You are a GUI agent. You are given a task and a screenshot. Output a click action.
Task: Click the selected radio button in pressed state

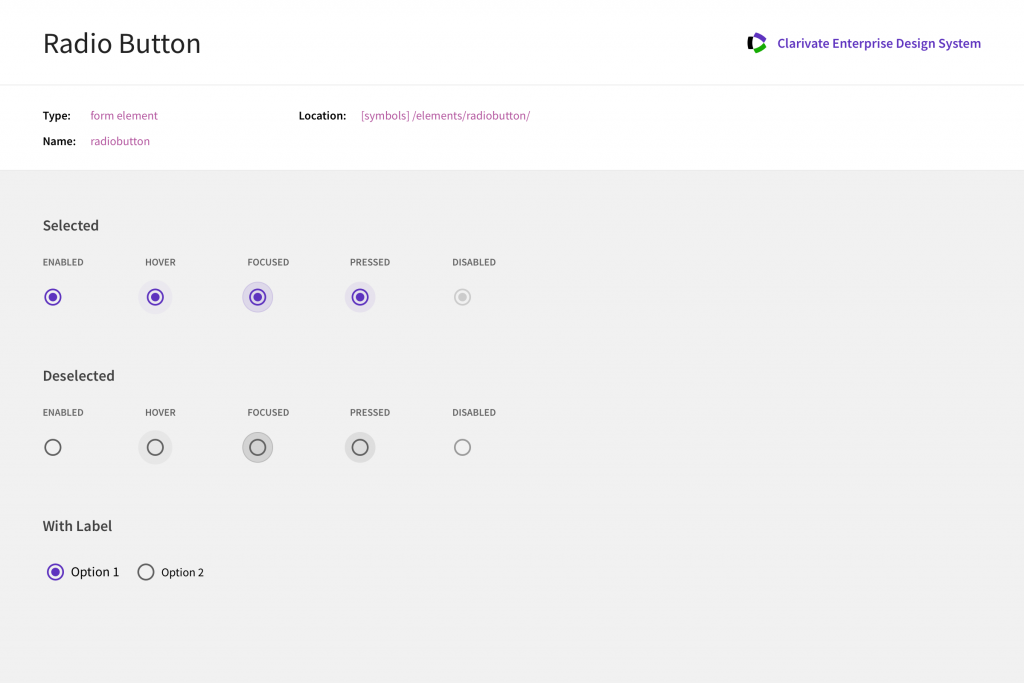pos(360,297)
